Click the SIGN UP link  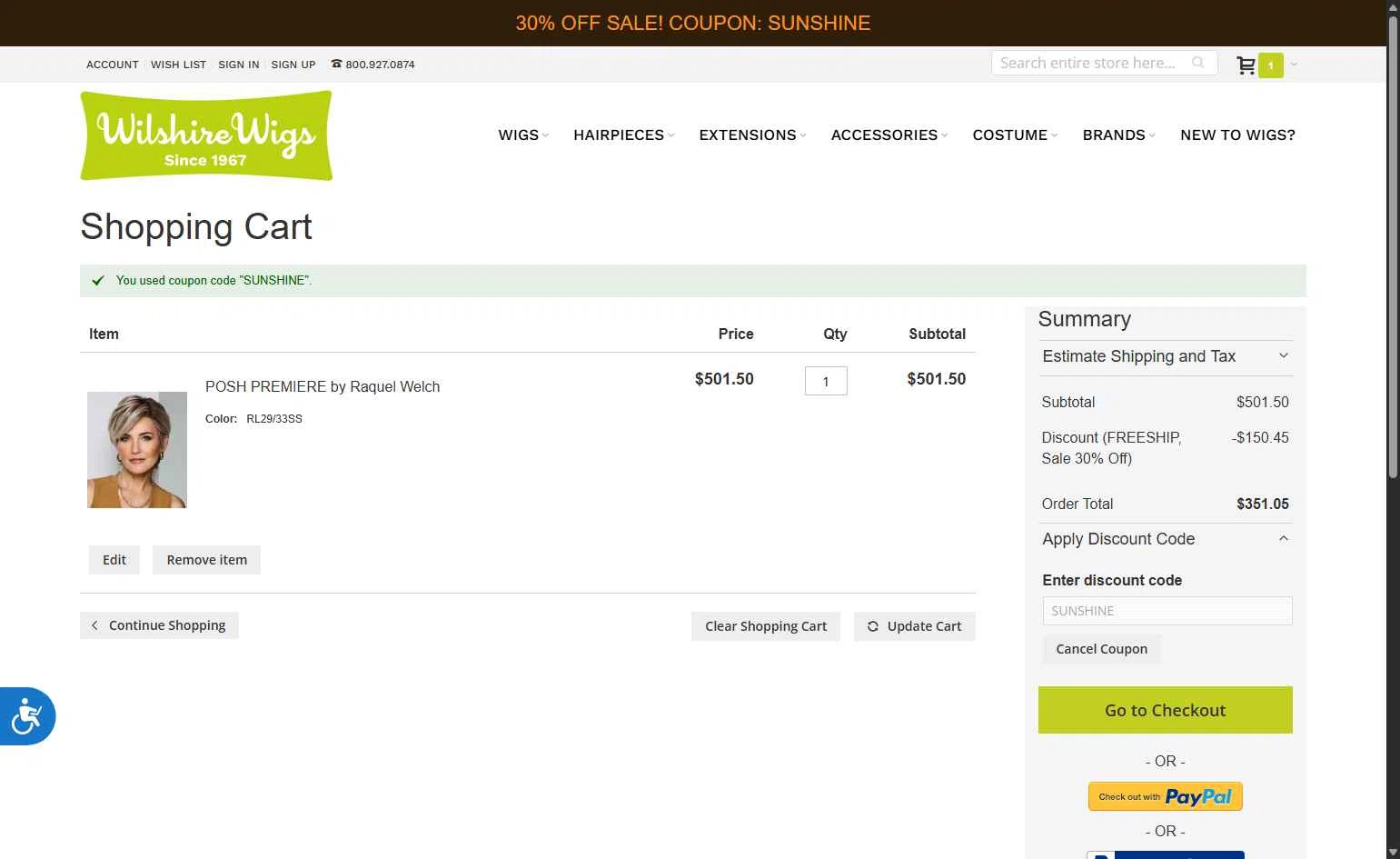[x=293, y=65]
